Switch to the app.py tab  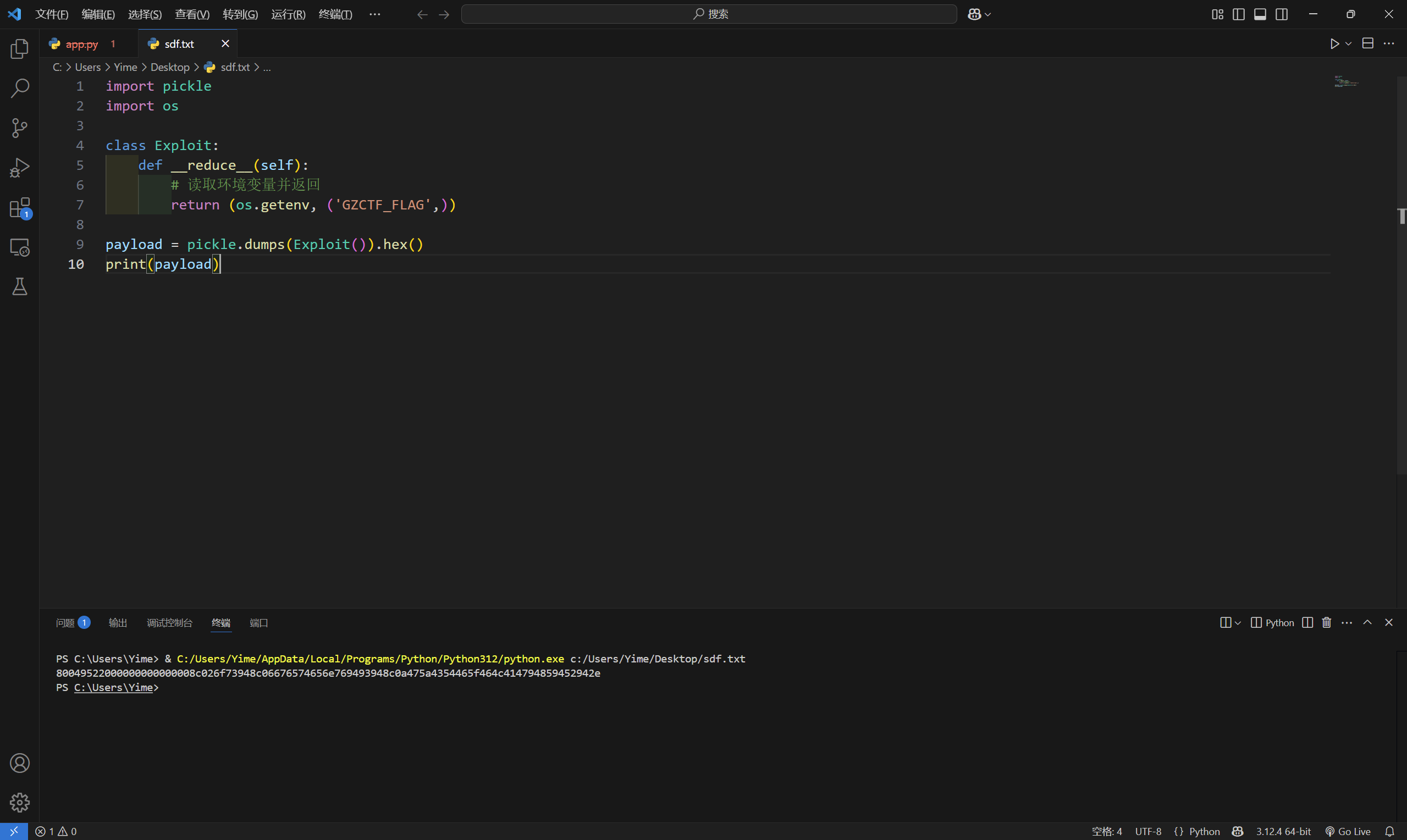[81, 43]
